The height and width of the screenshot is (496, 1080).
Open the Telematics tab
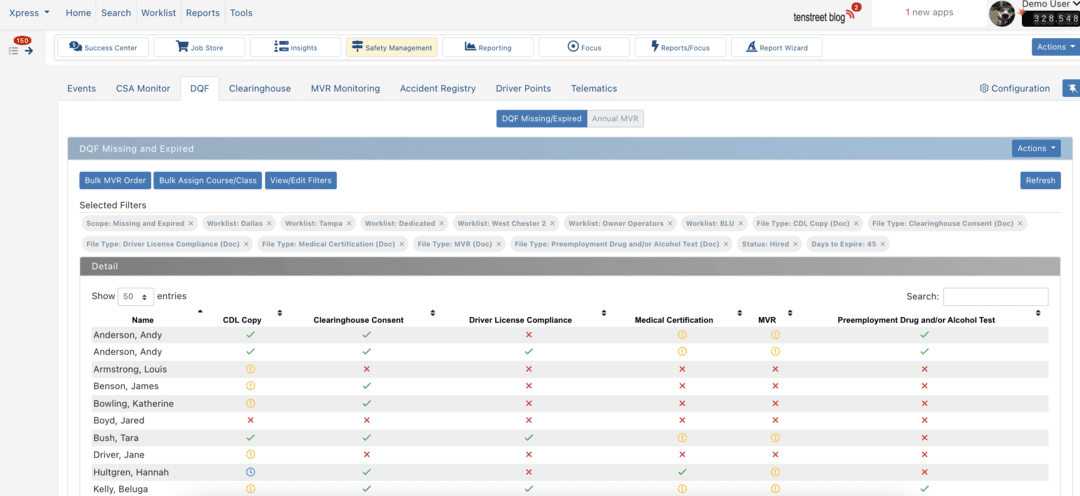click(594, 88)
